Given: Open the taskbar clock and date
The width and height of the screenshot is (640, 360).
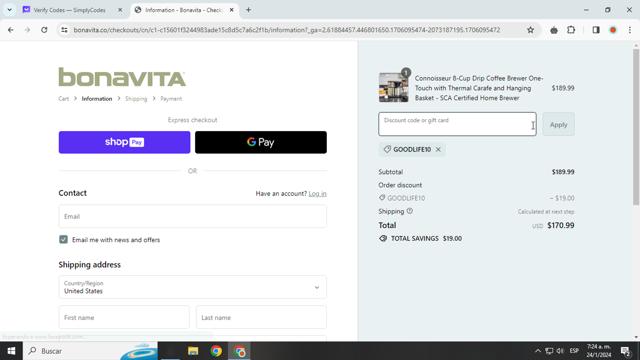Looking at the screenshot, I should point(599,351).
